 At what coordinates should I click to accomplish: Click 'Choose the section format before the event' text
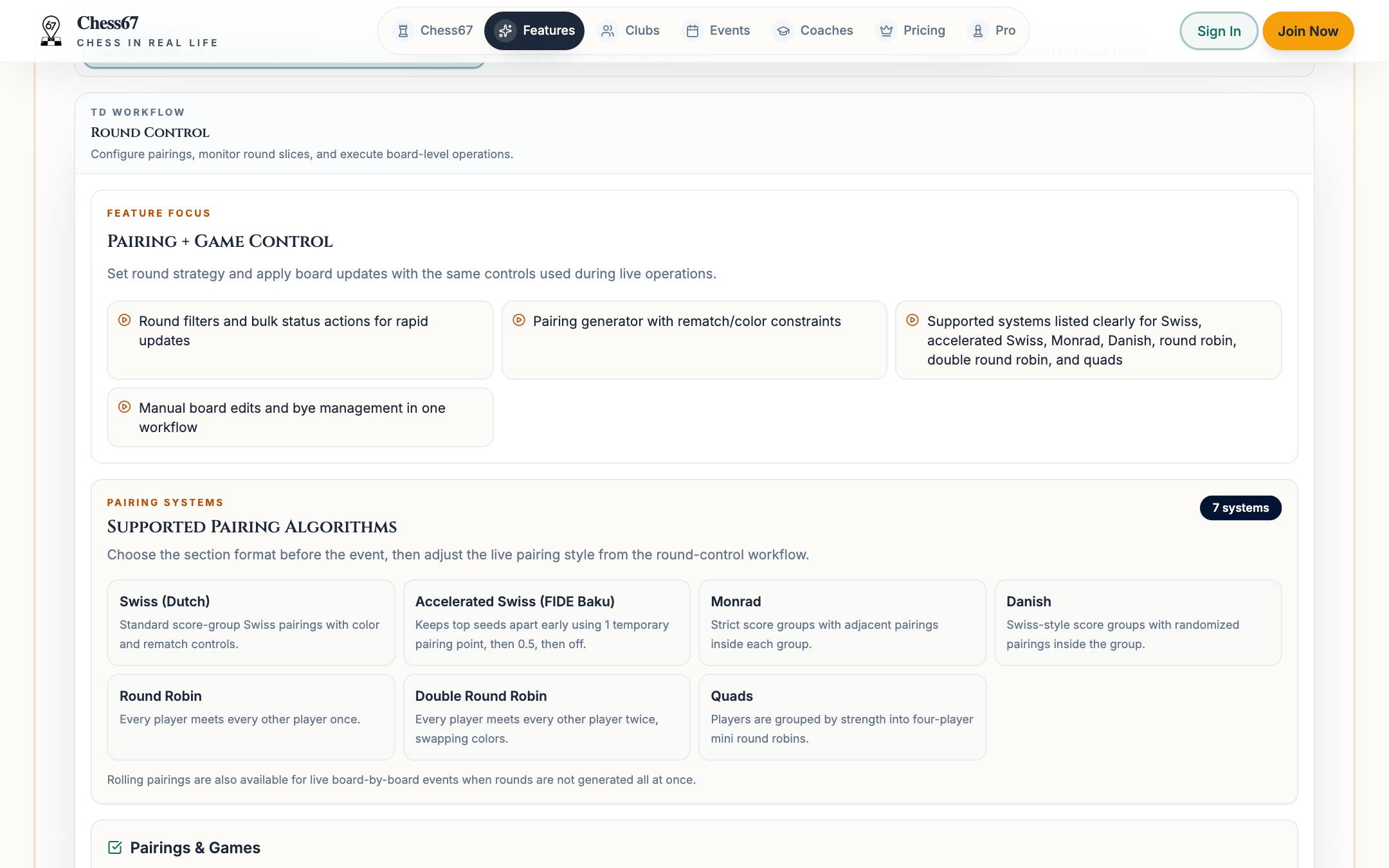click(458, 555)
